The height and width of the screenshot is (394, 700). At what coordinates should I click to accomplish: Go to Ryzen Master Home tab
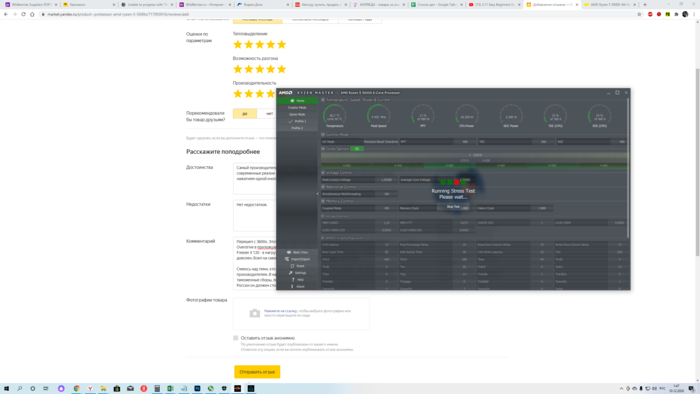pyautogui.click(x=297, y=100)
